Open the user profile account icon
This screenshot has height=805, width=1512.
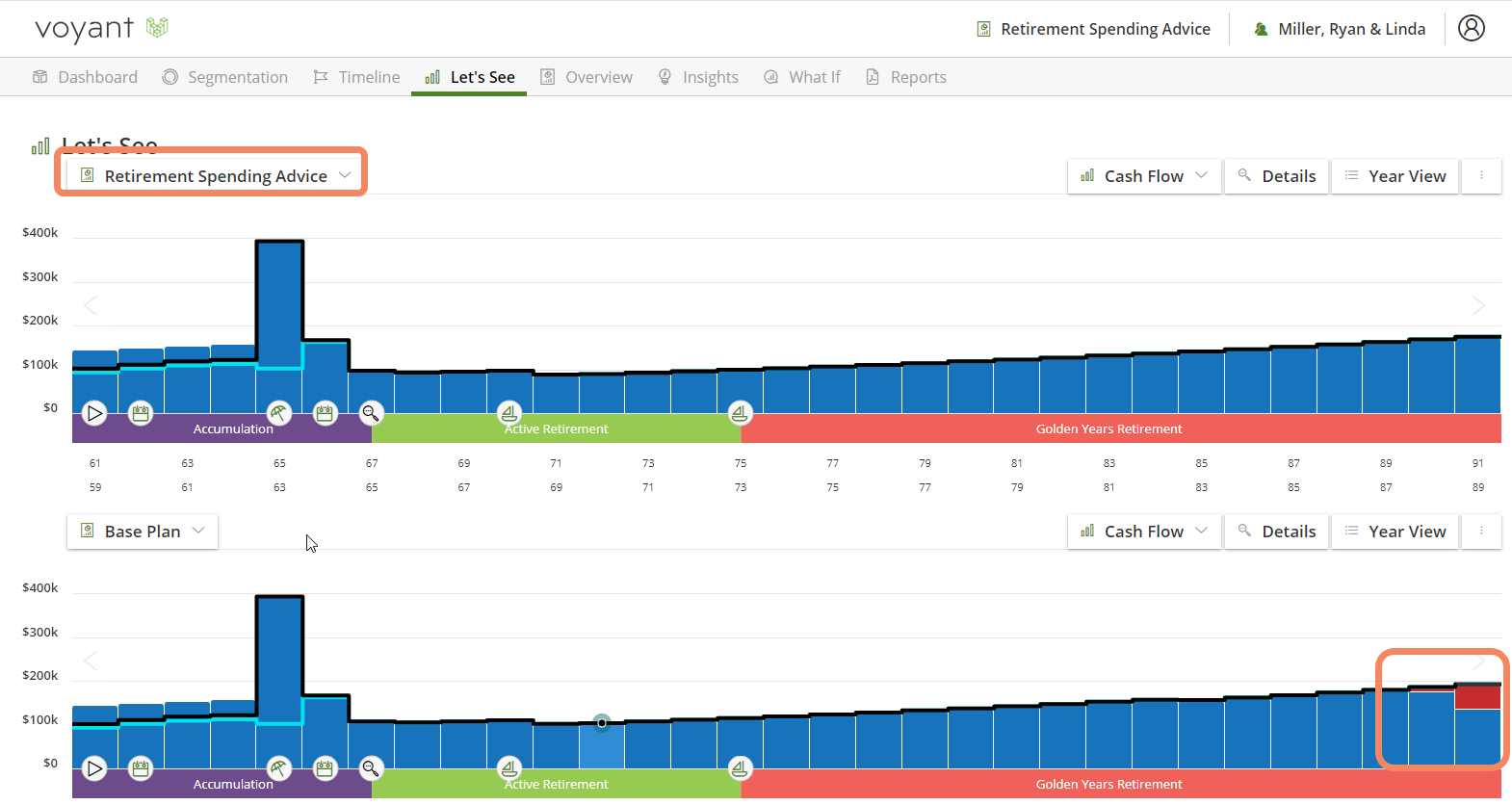coord(1471,29)
